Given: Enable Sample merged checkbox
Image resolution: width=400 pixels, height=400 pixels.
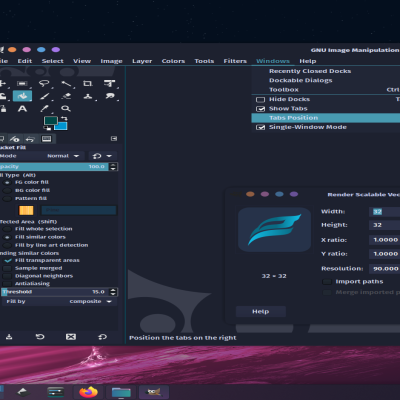Looking at the screenshot, I should click(x=7, y=268).
